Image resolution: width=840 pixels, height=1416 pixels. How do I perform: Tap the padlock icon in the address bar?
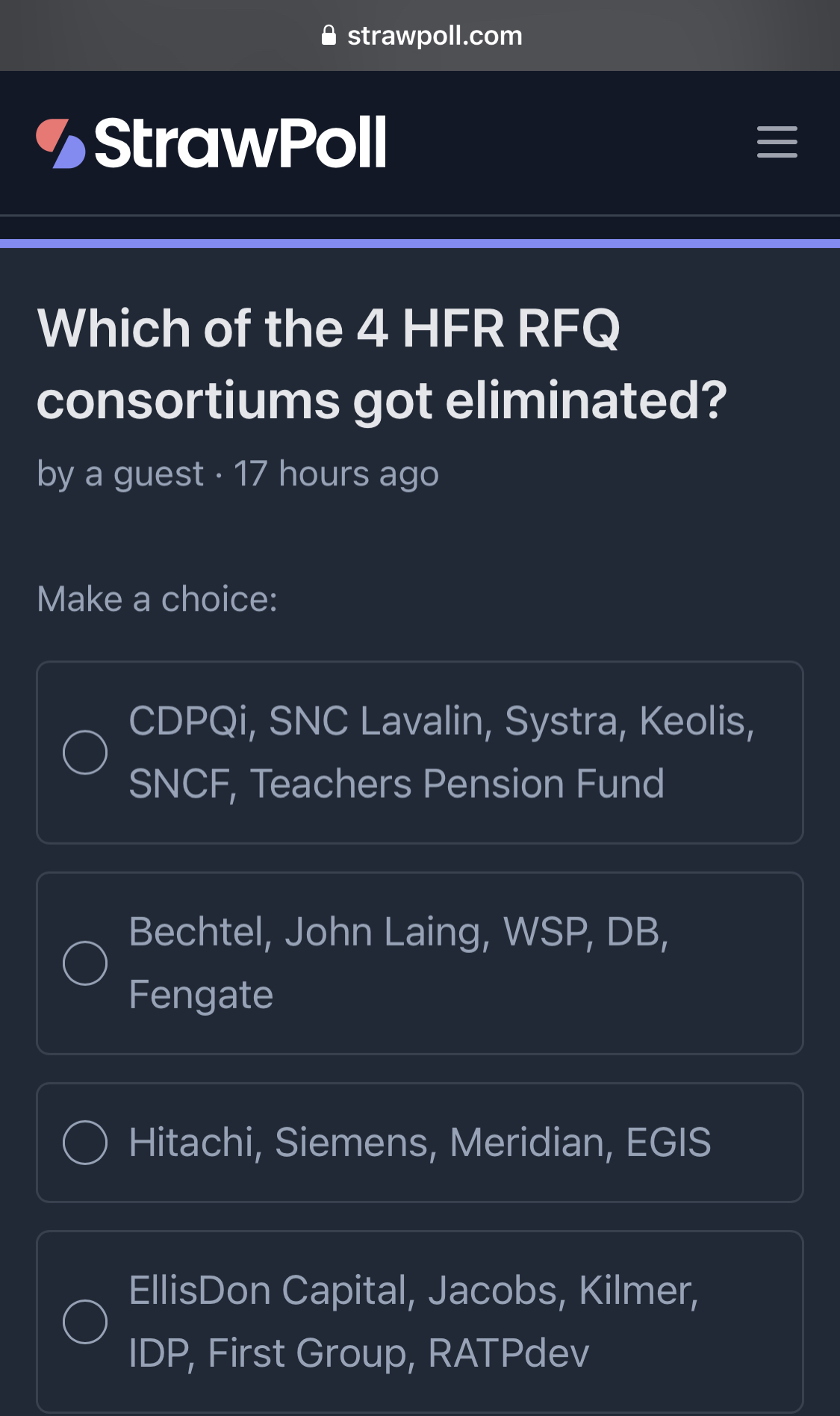pos(329,35)
